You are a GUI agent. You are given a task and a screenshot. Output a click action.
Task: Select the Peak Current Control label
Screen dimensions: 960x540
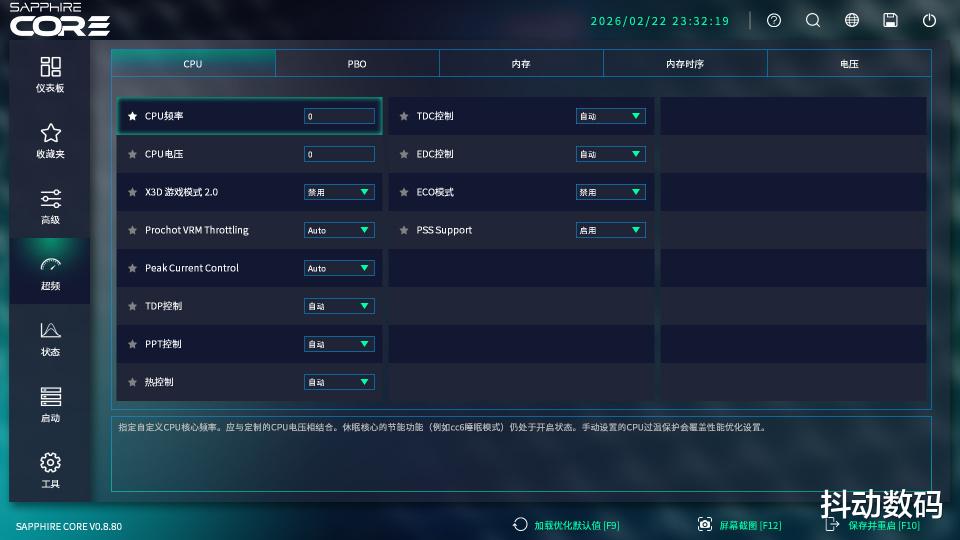point(192,268)
